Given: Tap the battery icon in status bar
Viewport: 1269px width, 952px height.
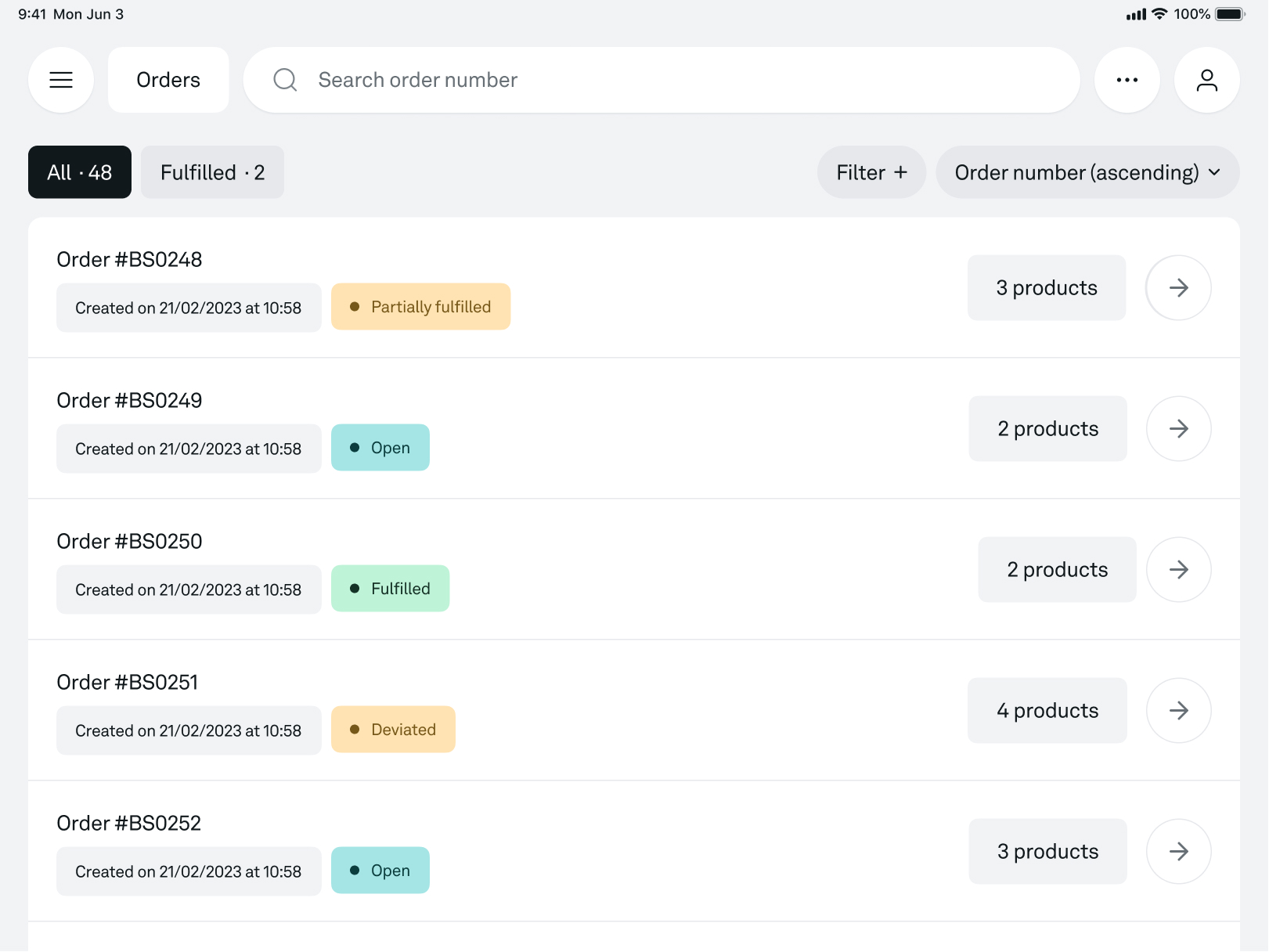Looking at the screenshot, I should click(1230, 14).
